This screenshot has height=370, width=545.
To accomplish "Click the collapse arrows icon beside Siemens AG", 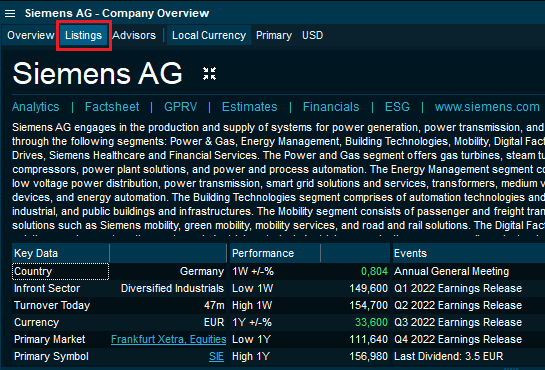I will (x=210, y=74).
